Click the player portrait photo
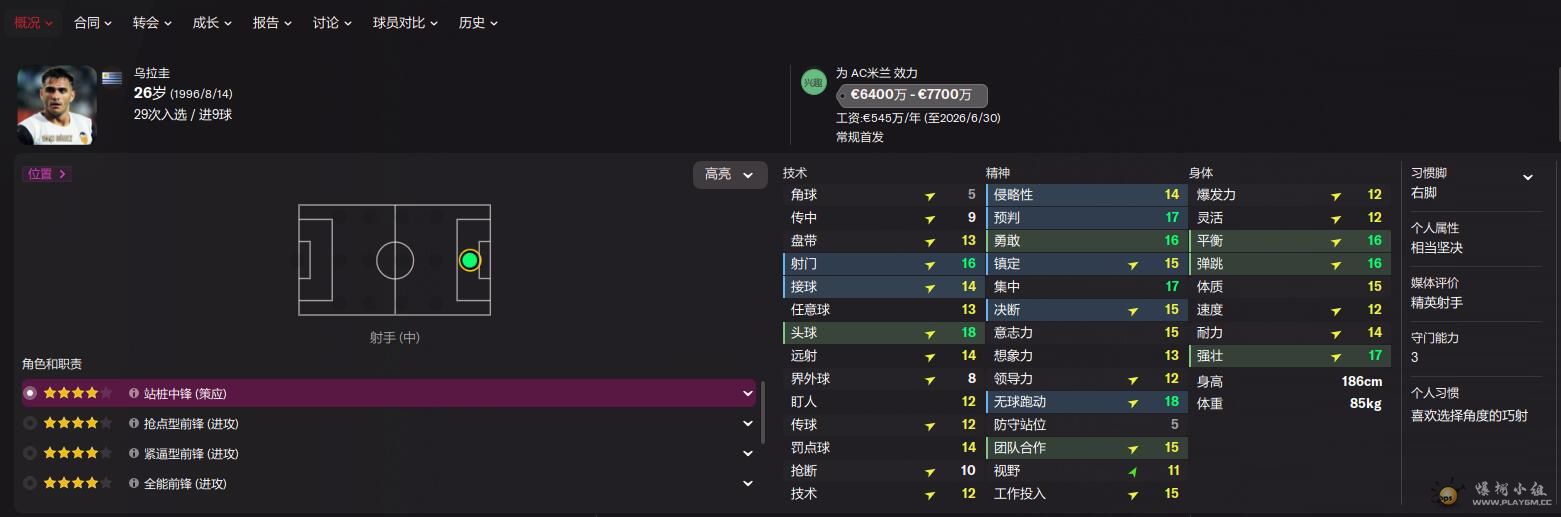This screenshot has width=1561, height=517. click(x=56, y=105)
